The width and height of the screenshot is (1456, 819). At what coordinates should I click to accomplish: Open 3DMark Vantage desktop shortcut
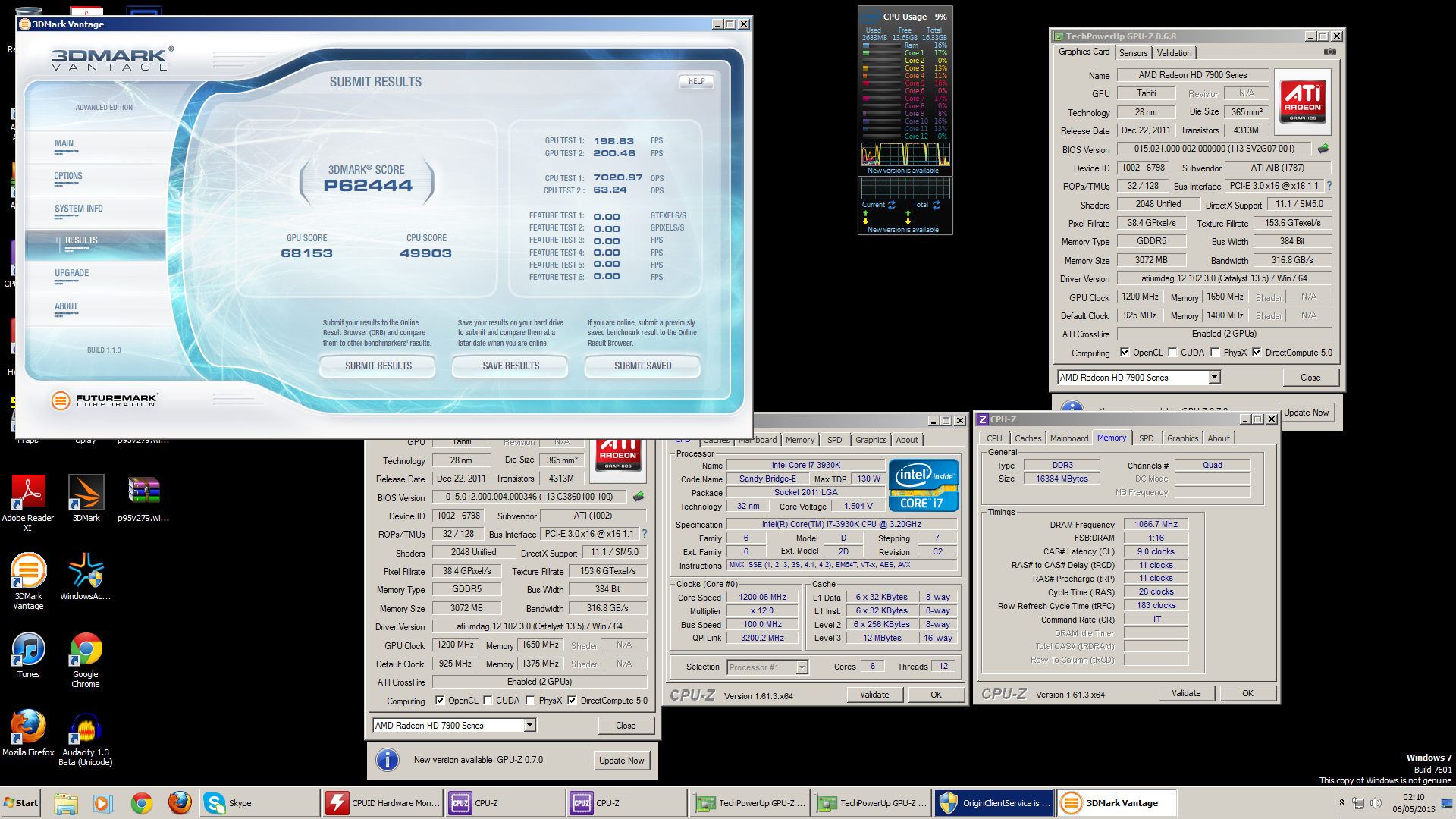(28, 582)
